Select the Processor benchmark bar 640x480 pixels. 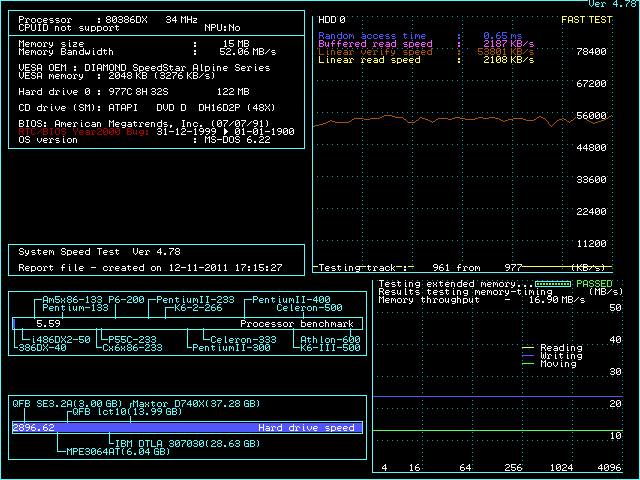pos(187,324)
